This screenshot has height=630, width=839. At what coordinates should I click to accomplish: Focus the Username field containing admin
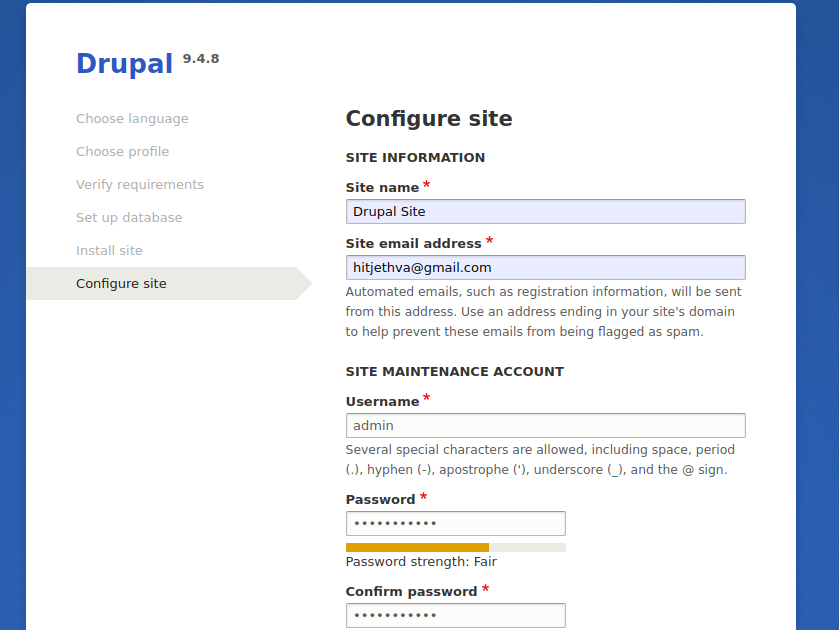(x=545, y=426)
